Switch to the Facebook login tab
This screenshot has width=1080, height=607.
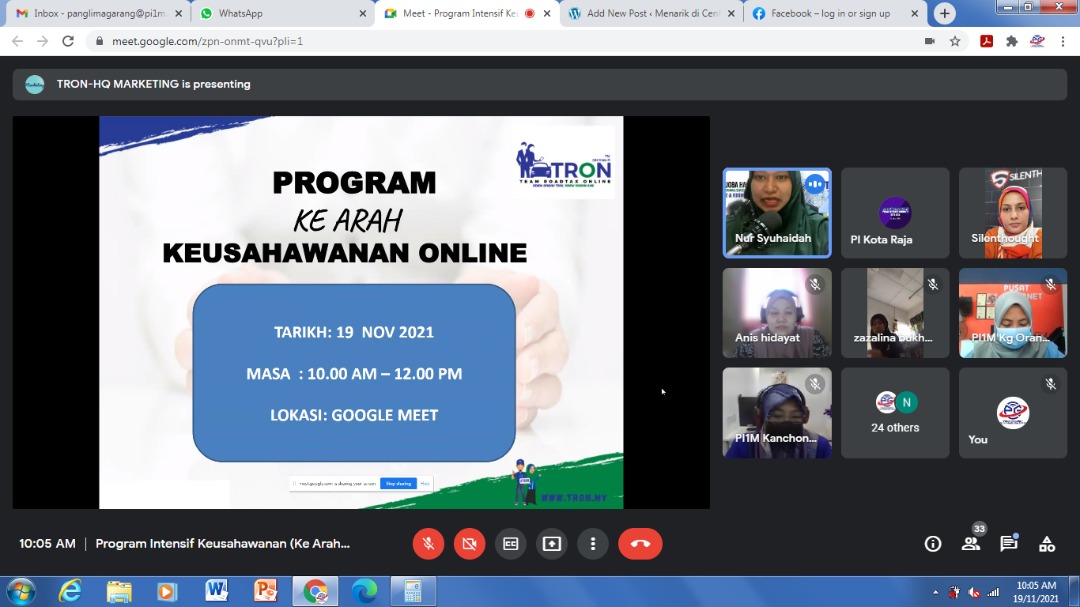pos(828,14)
